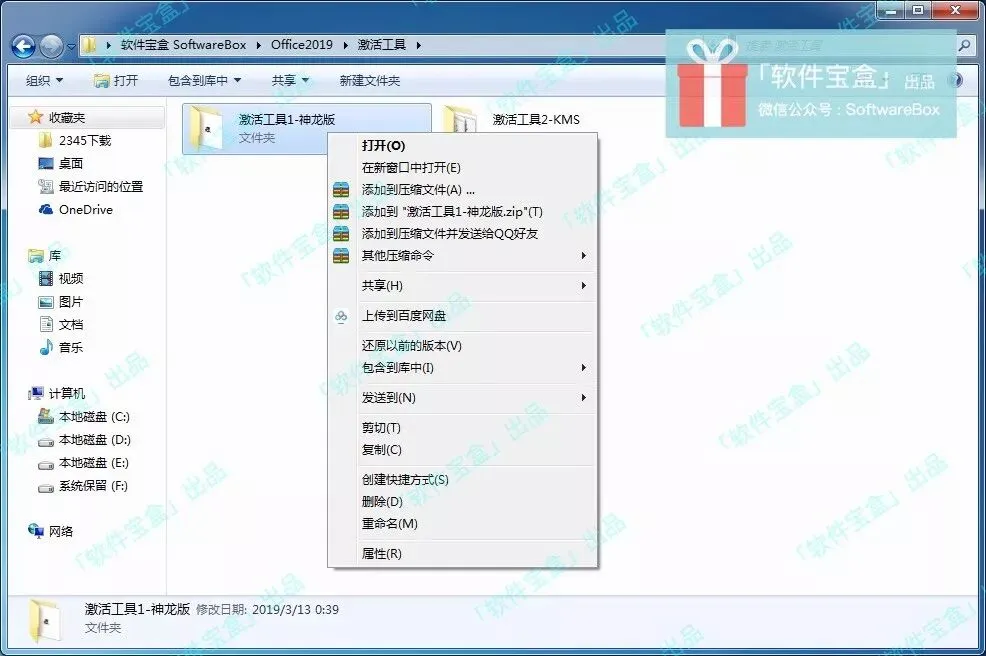Expand arrow after Office2019 breadcrumb
The width and height of the screenshot is (986, 656).
[x=345, y=45]
